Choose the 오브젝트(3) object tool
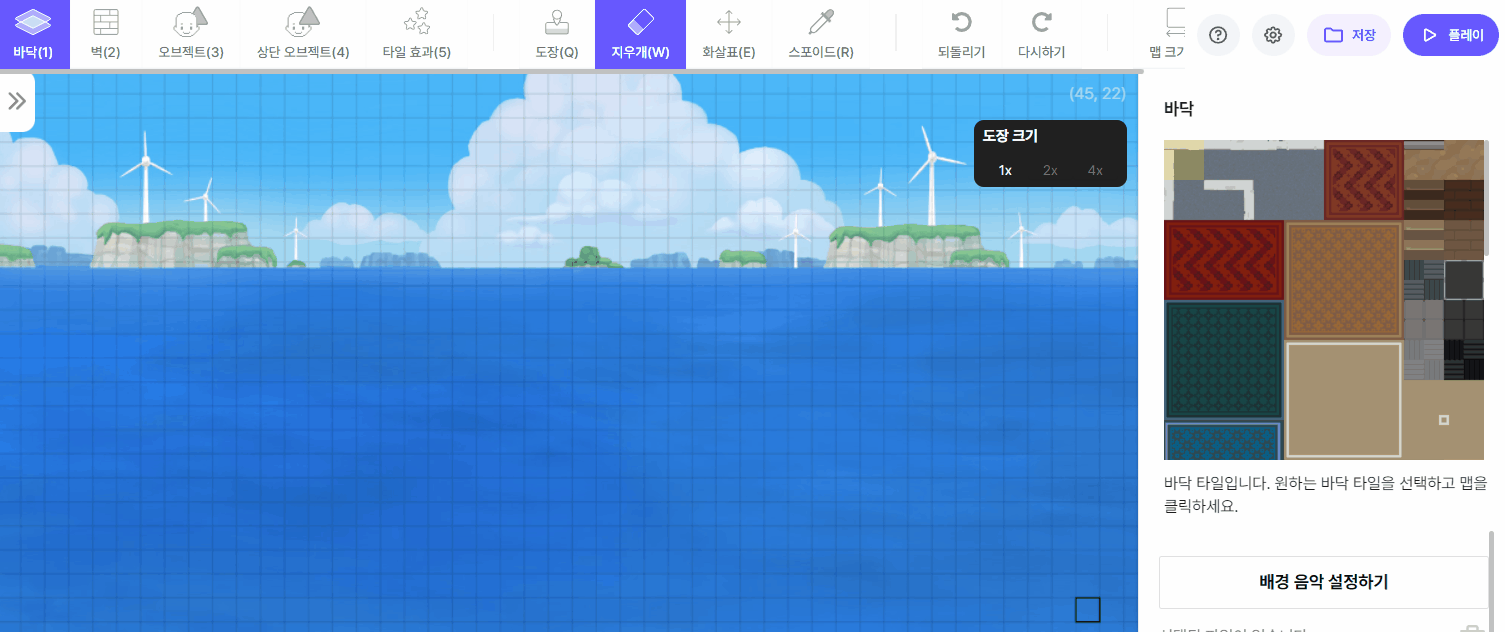Screen dimensions: 1505x632 191,35
